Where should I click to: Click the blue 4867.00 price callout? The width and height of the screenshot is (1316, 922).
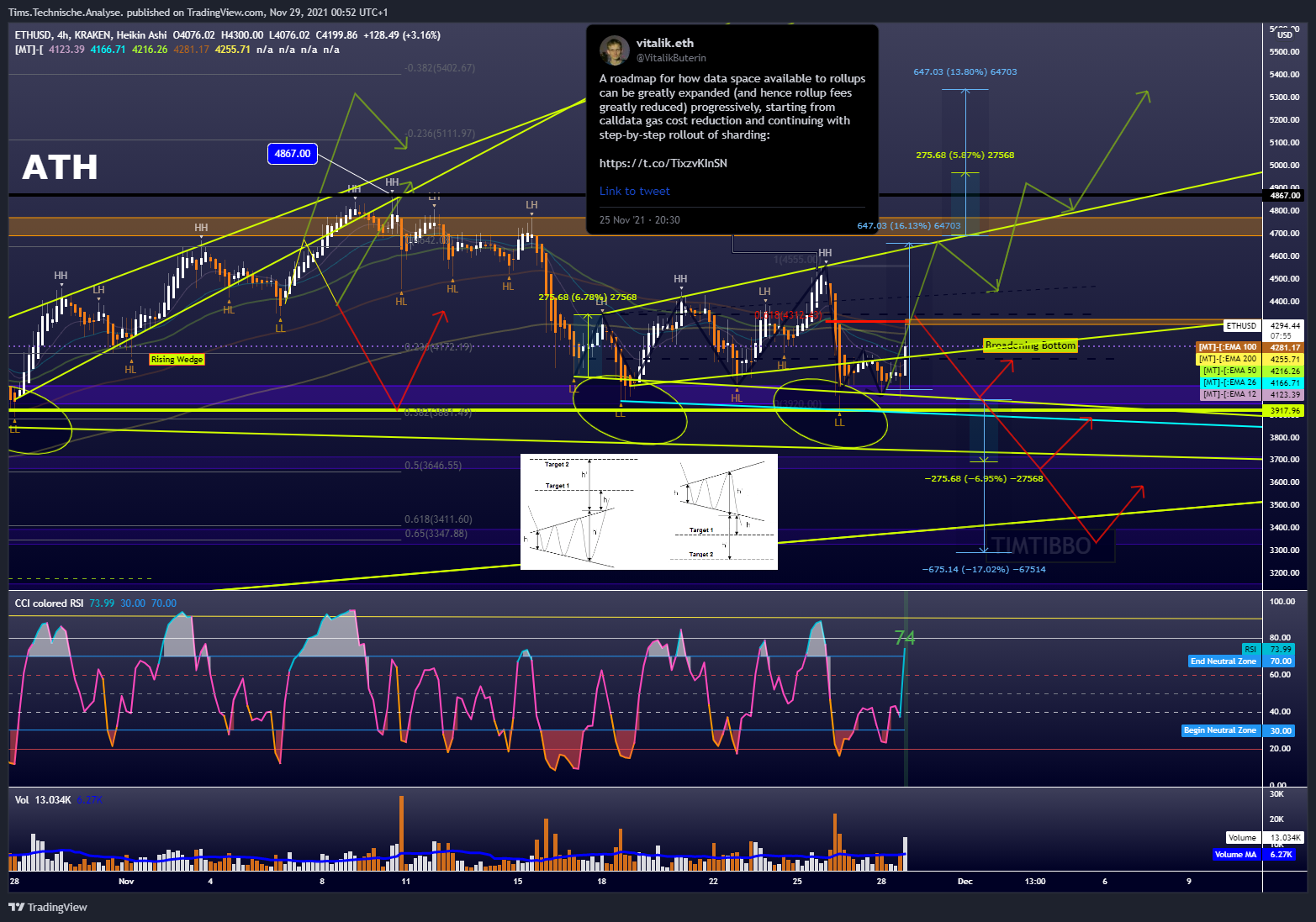point(293,153)
